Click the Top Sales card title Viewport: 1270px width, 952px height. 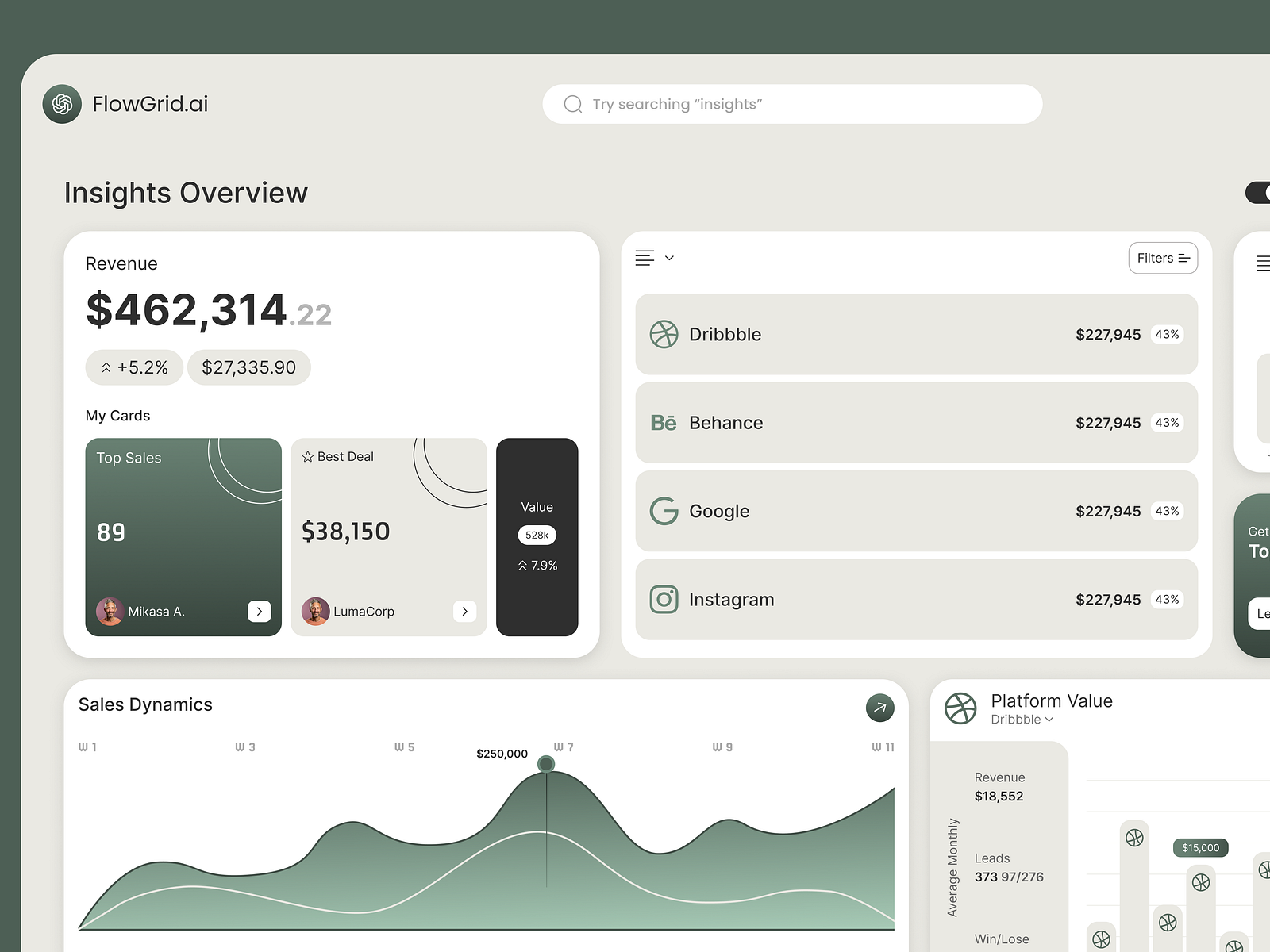point(129,458)
